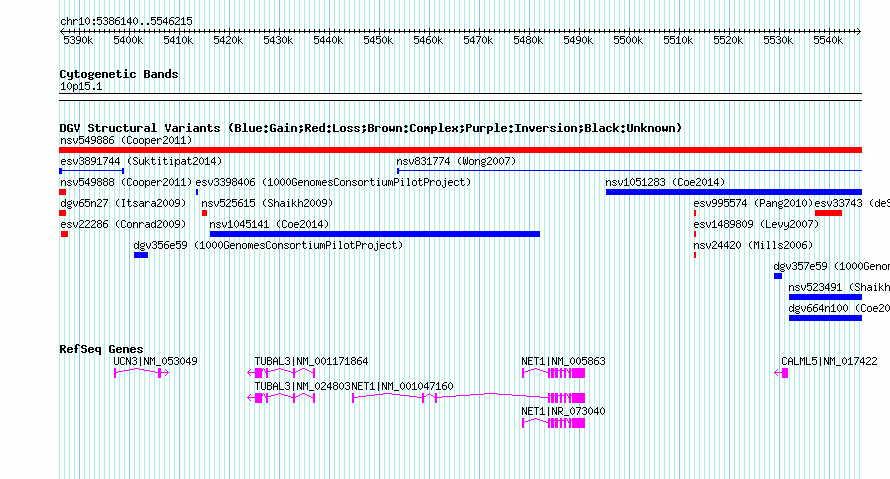Click the chr10:5386140..5546215 coordinate label
The image size is (890, 479).
(x=126, y=21)
